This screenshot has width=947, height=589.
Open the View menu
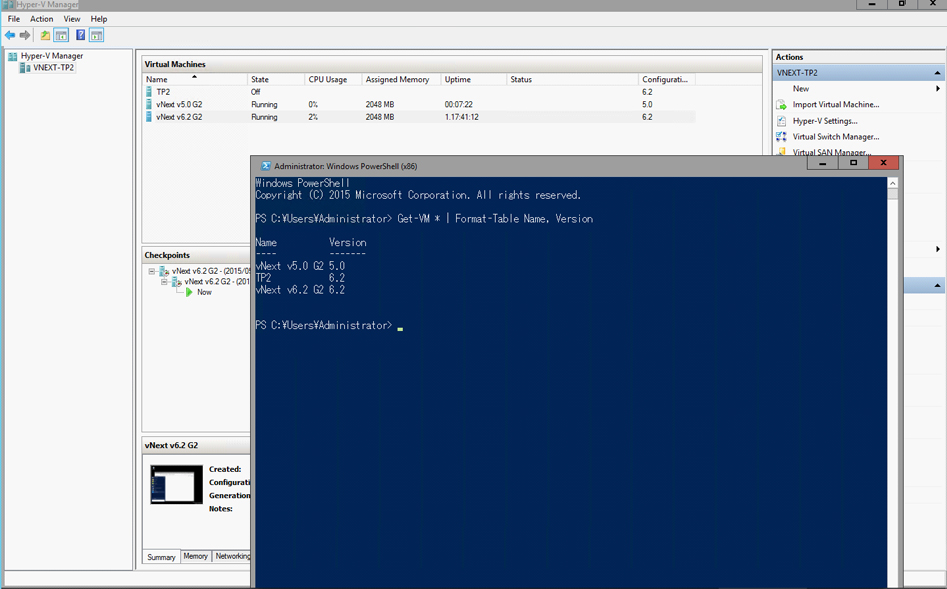pos(72,19)
